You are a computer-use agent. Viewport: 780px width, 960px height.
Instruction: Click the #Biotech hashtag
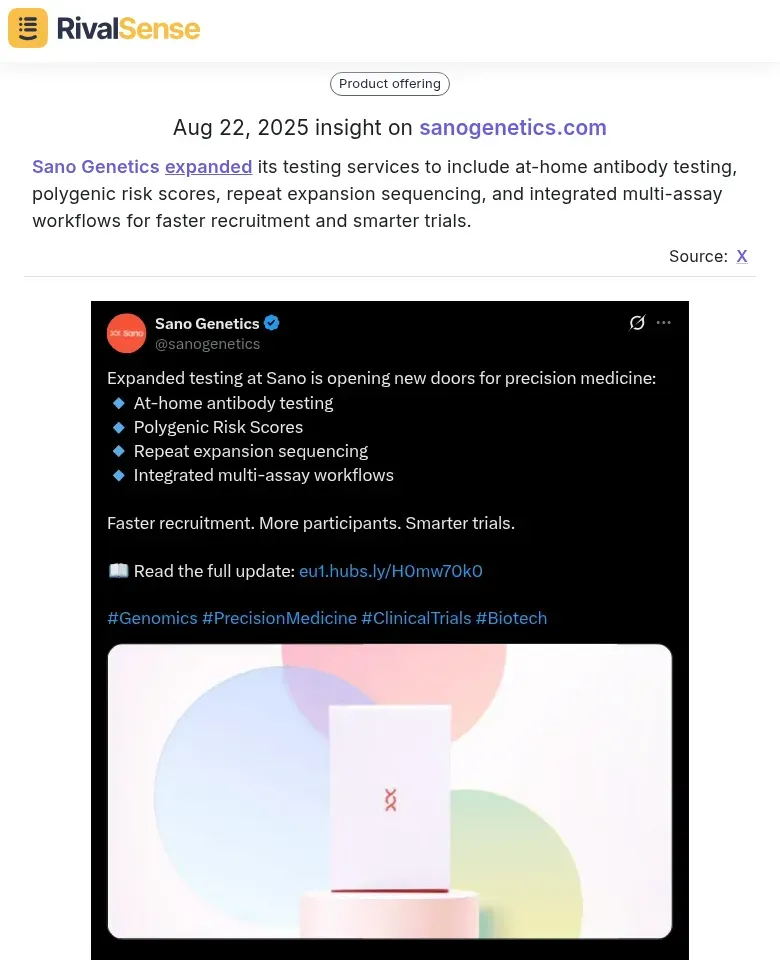[511, 618]
